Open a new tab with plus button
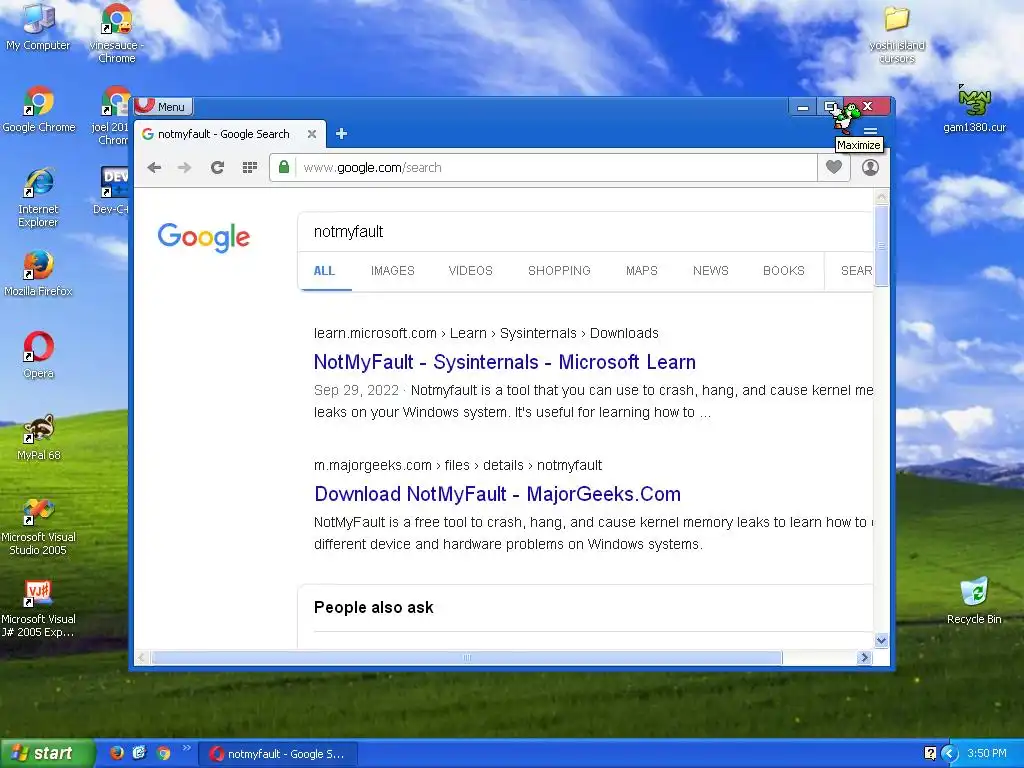The width and height of the screenshot is (1024, 768). pos(341,134)
